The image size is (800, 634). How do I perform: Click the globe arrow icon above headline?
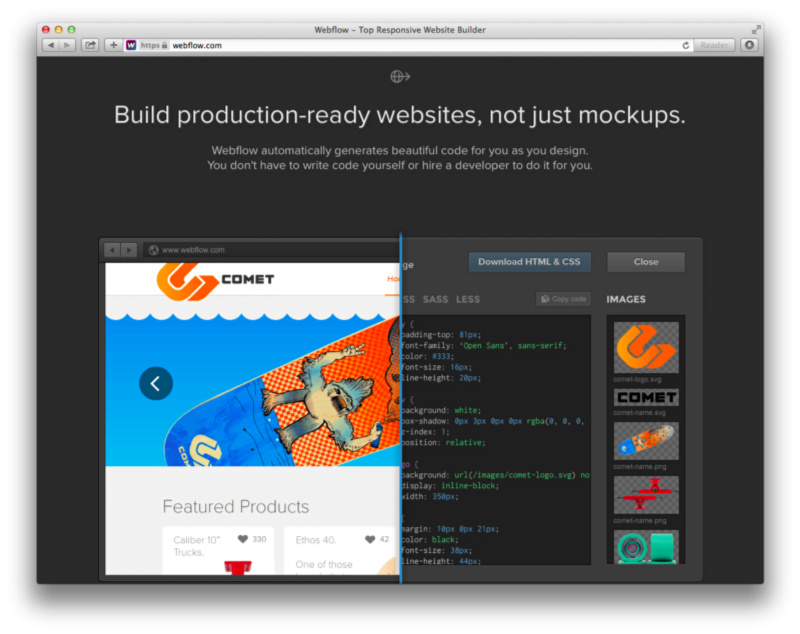[x=400, y=77]
